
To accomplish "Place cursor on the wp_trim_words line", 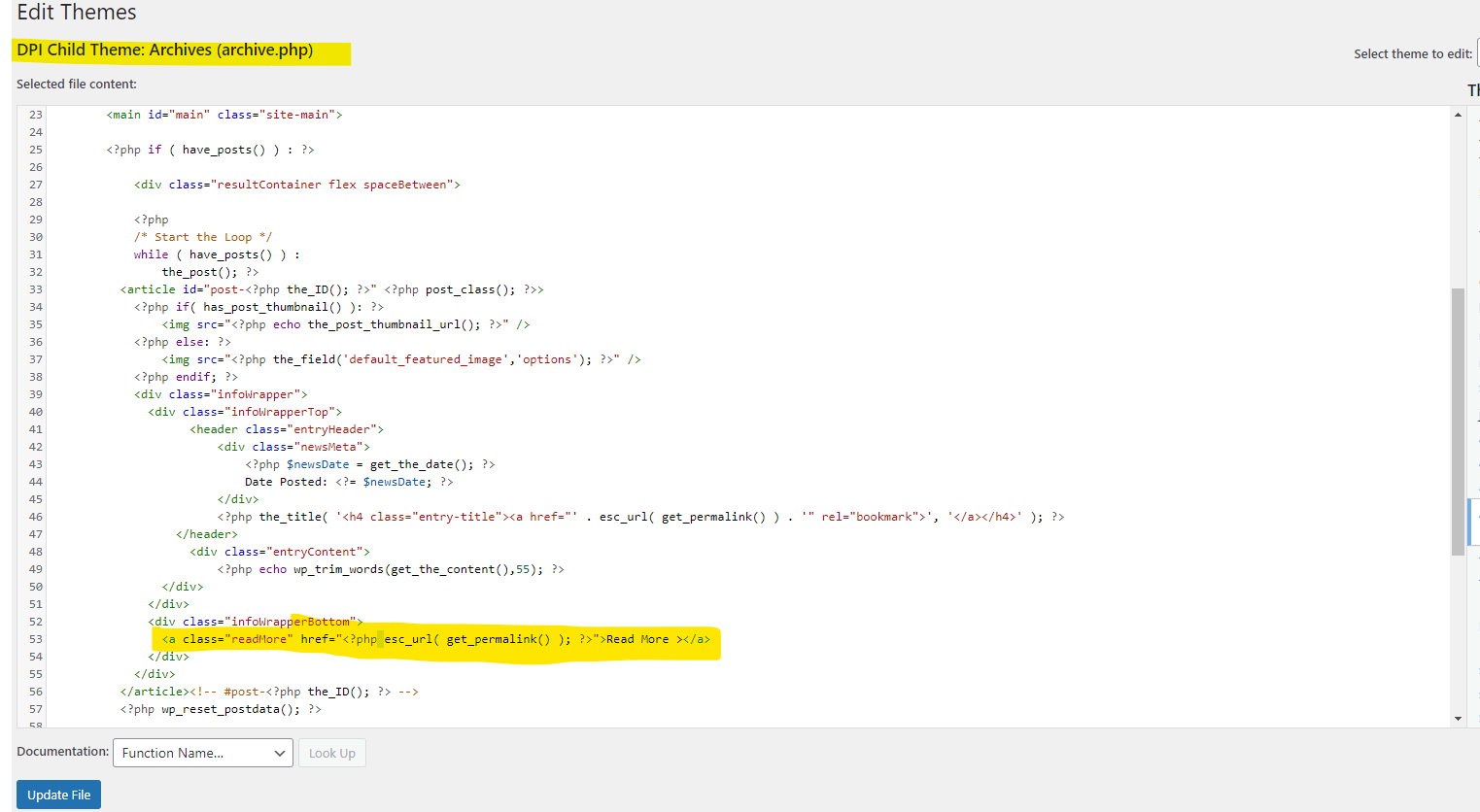I will tap(391, 569).
